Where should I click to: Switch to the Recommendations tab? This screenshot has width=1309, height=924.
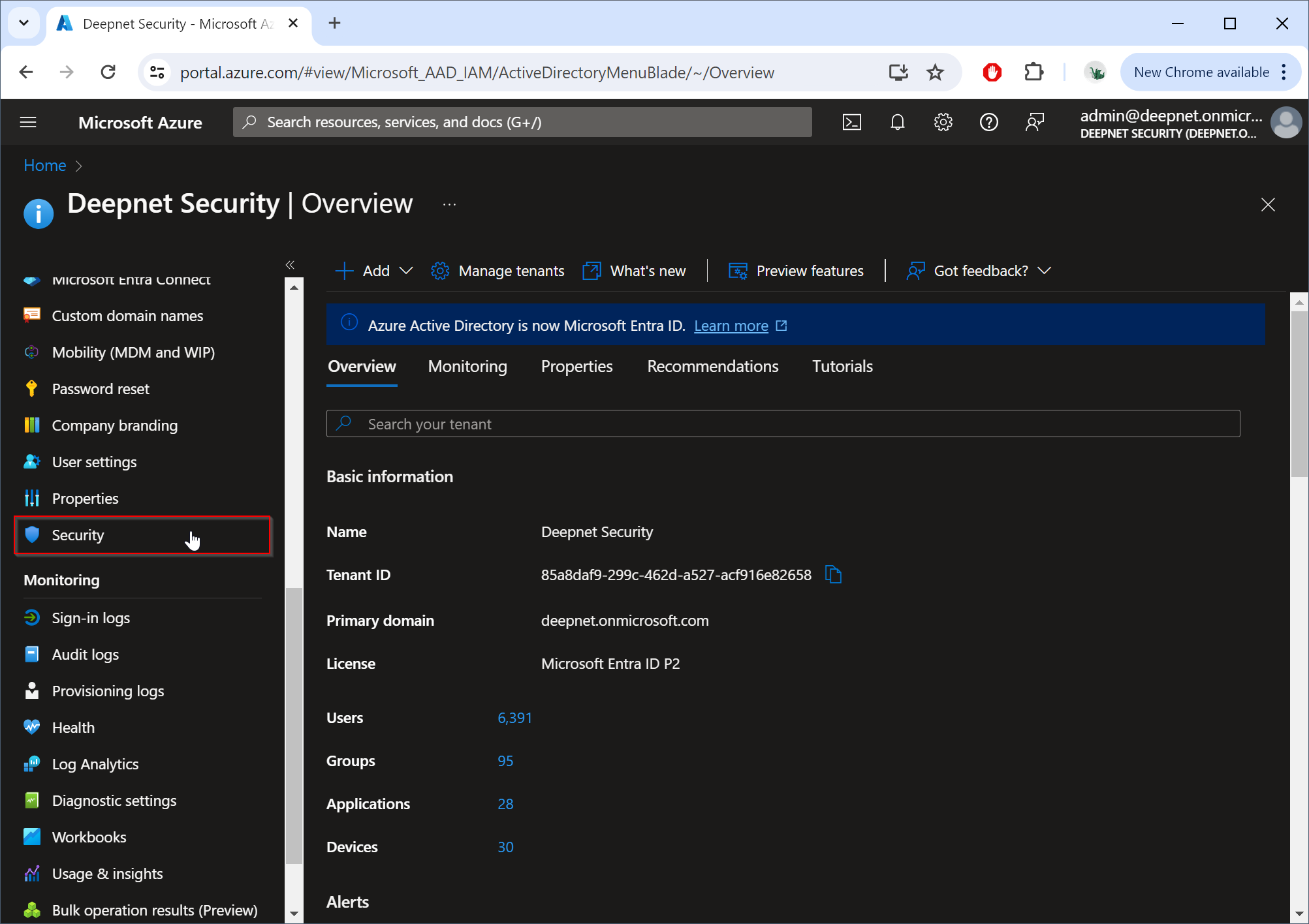tap(712, 367)
